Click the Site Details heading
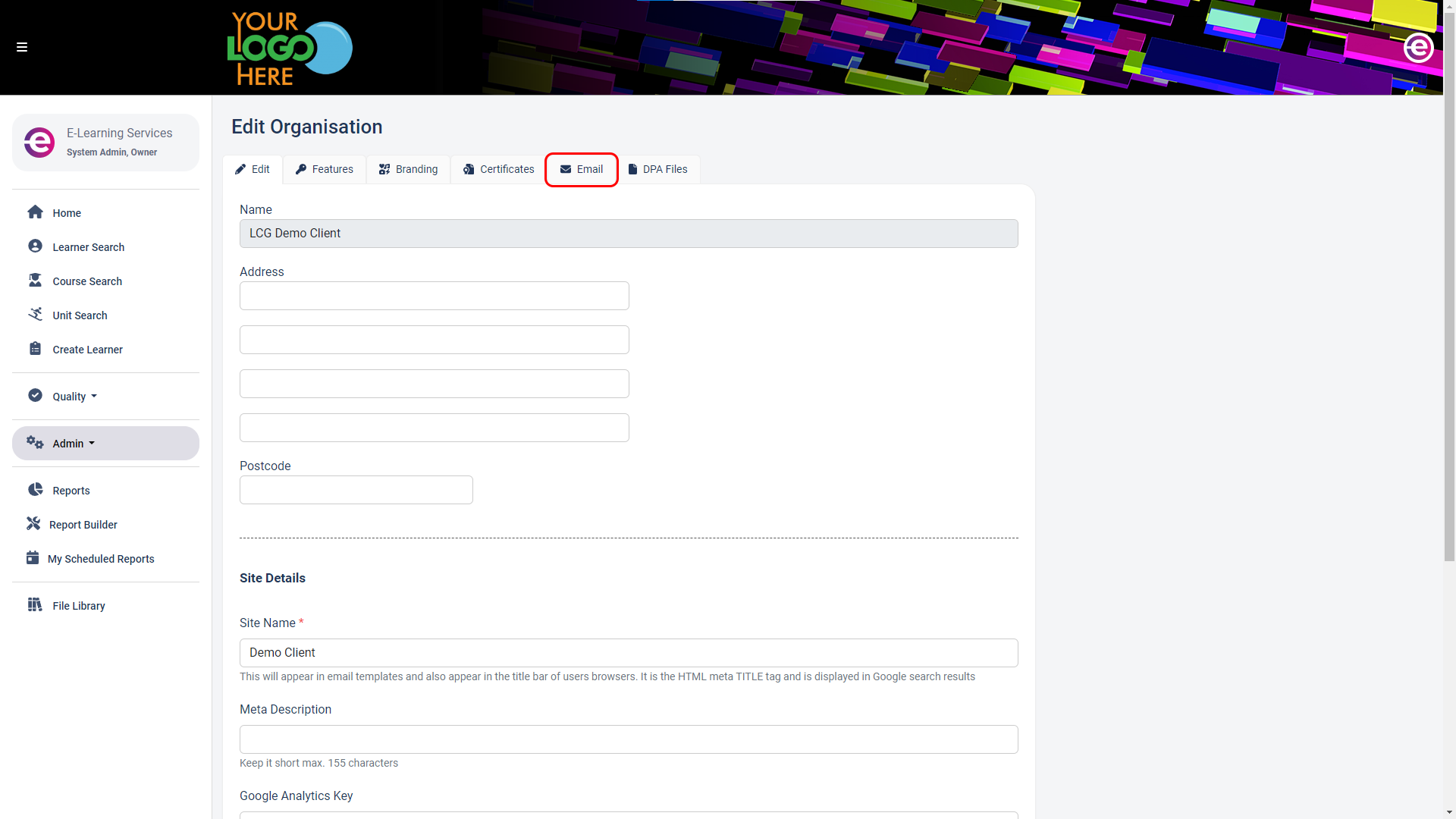The width and height of the screenshot is (1456, 819). click(x=272, y=578)
